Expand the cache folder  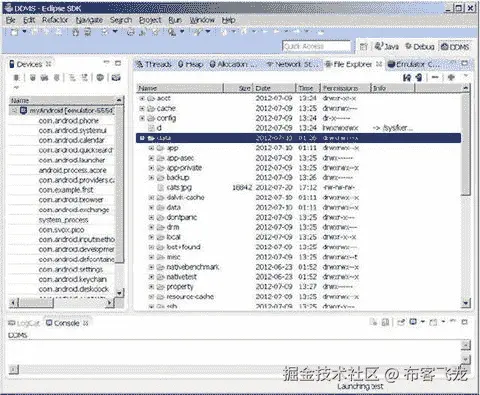[142, 108]
